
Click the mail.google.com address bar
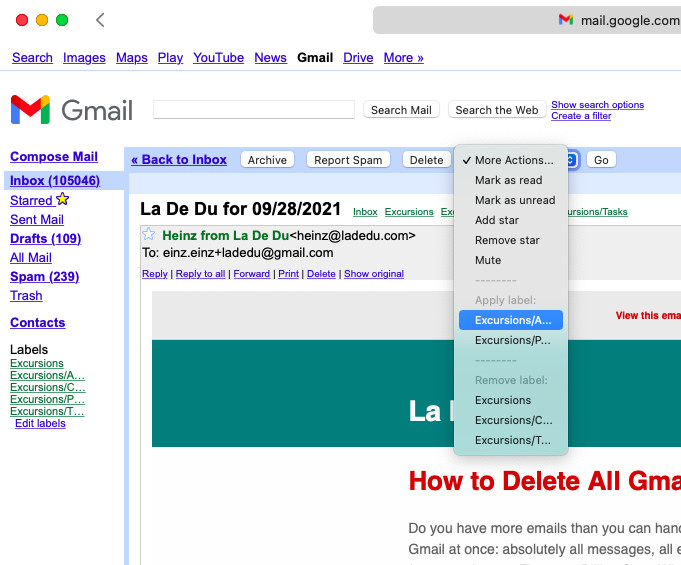(527, 20)
